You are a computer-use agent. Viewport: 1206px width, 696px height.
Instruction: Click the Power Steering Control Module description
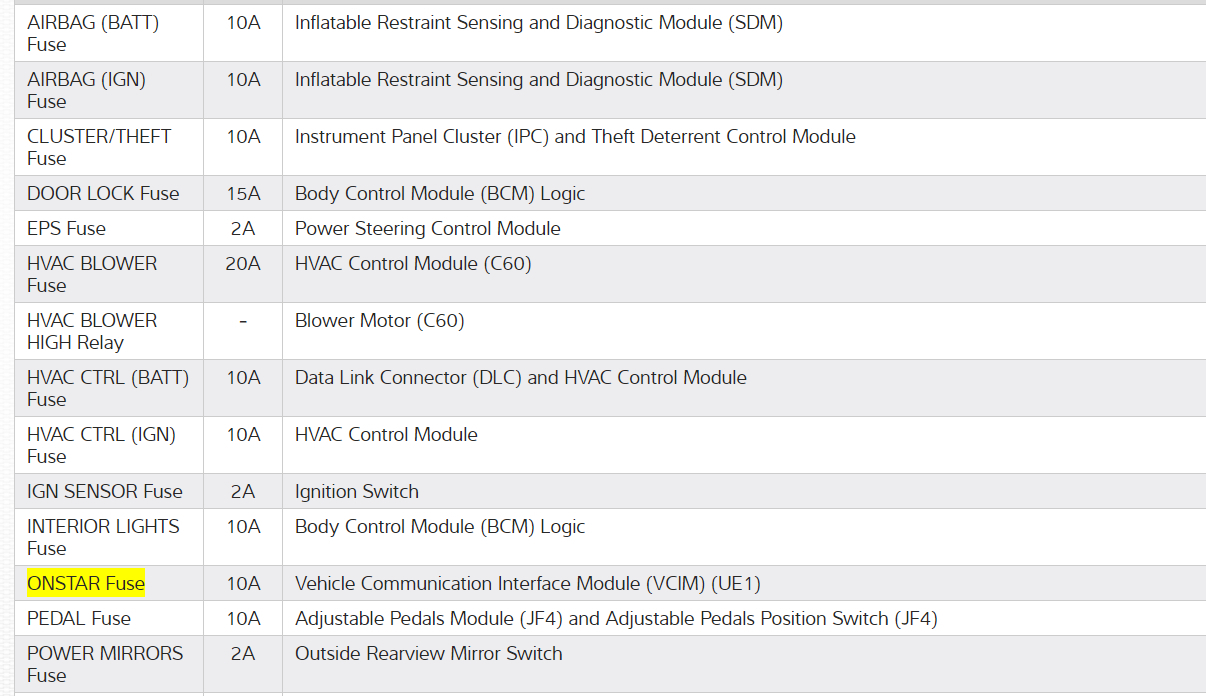428,229
